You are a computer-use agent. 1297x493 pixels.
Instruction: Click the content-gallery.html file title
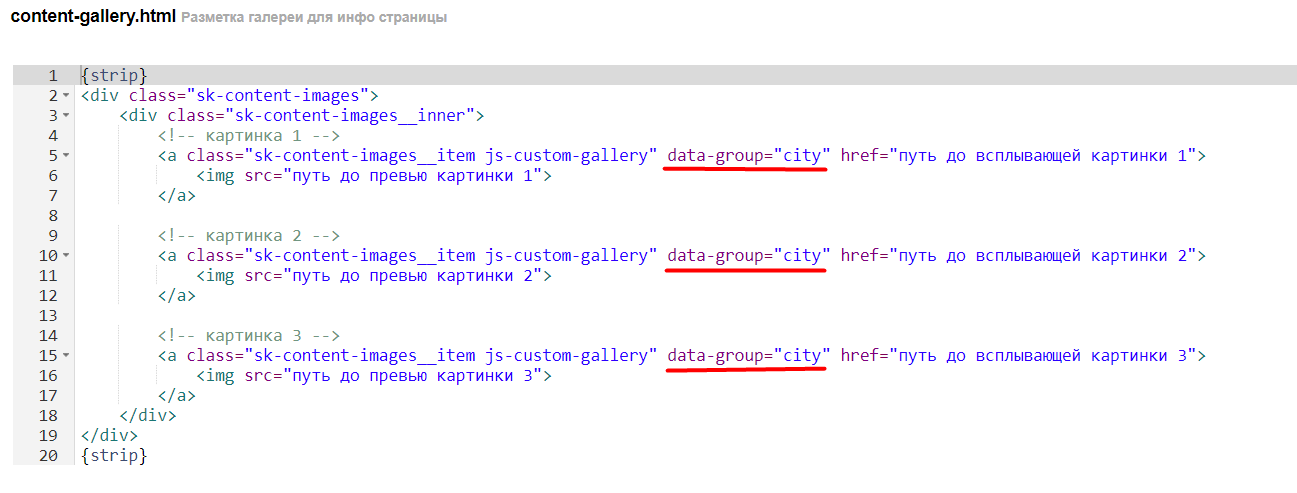pyautogui.click(x=93, y=17)
